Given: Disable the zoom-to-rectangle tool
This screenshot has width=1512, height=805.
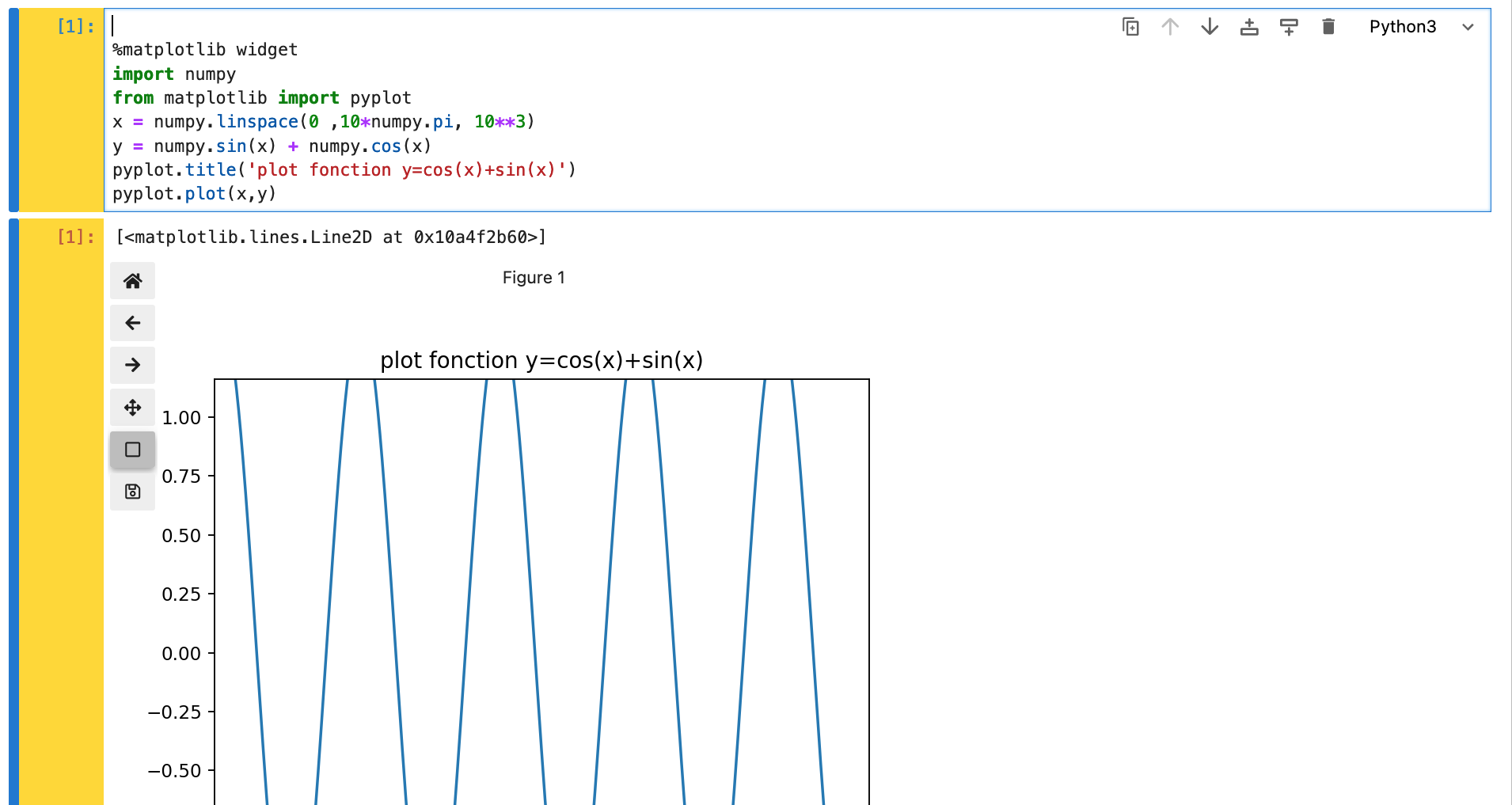Looking at the screenshot, I should [132, 449].
